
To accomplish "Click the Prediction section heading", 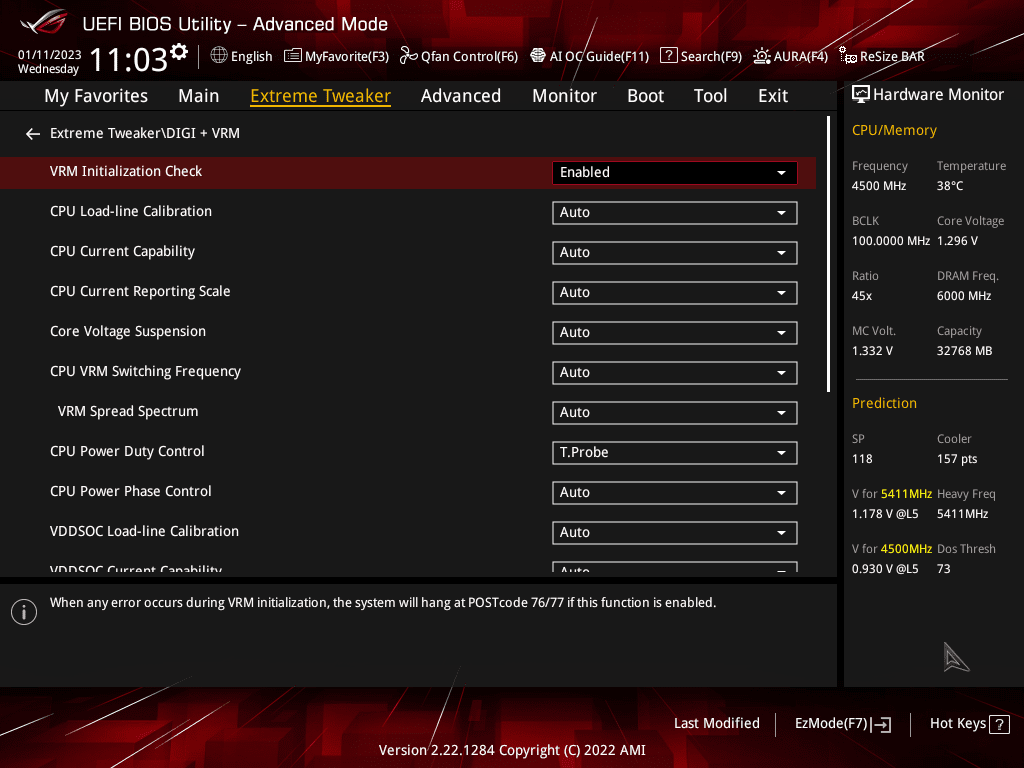I will click(x=884, y=403).
